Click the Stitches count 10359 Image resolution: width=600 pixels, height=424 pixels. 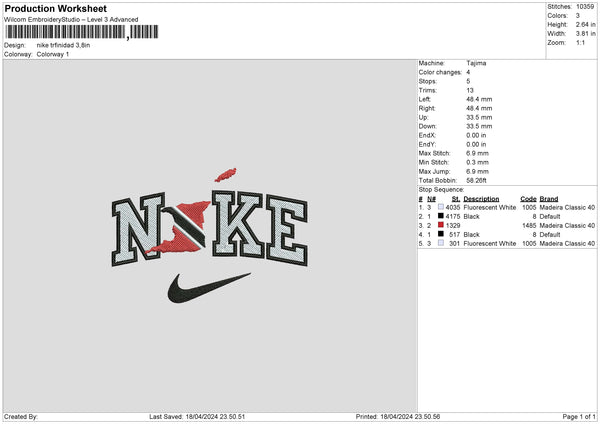[585, 7]
